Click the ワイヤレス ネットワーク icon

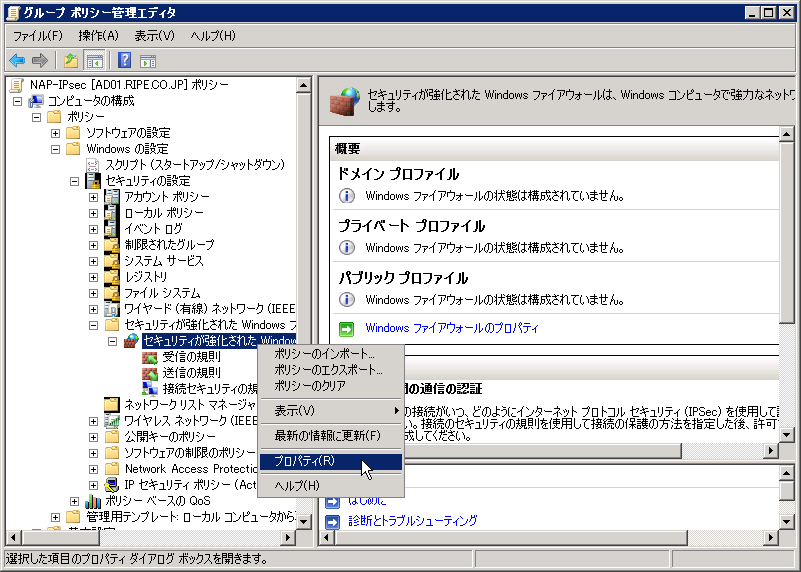[x=112, y=421]
